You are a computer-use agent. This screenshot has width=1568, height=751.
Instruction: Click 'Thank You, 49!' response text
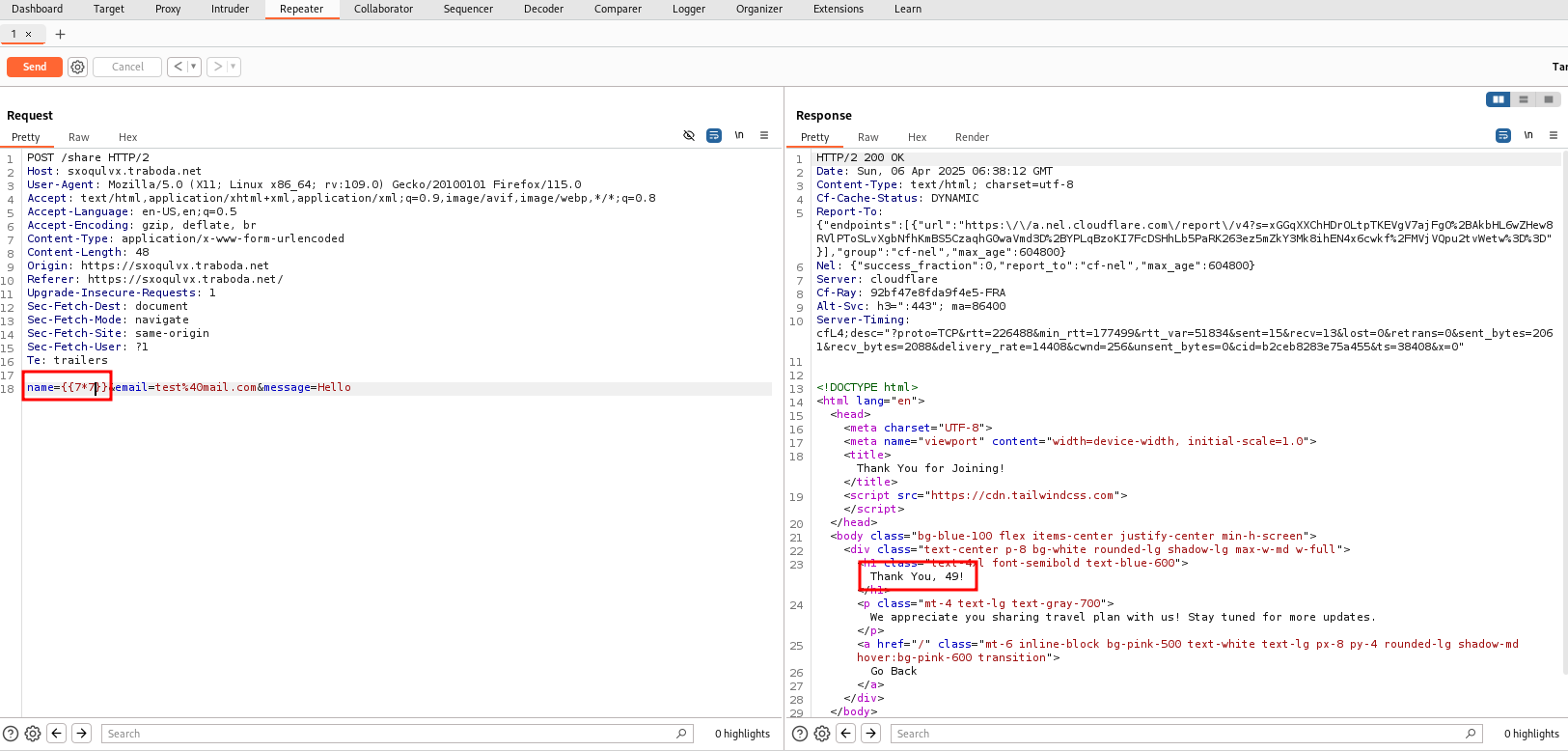click(917, 576)
